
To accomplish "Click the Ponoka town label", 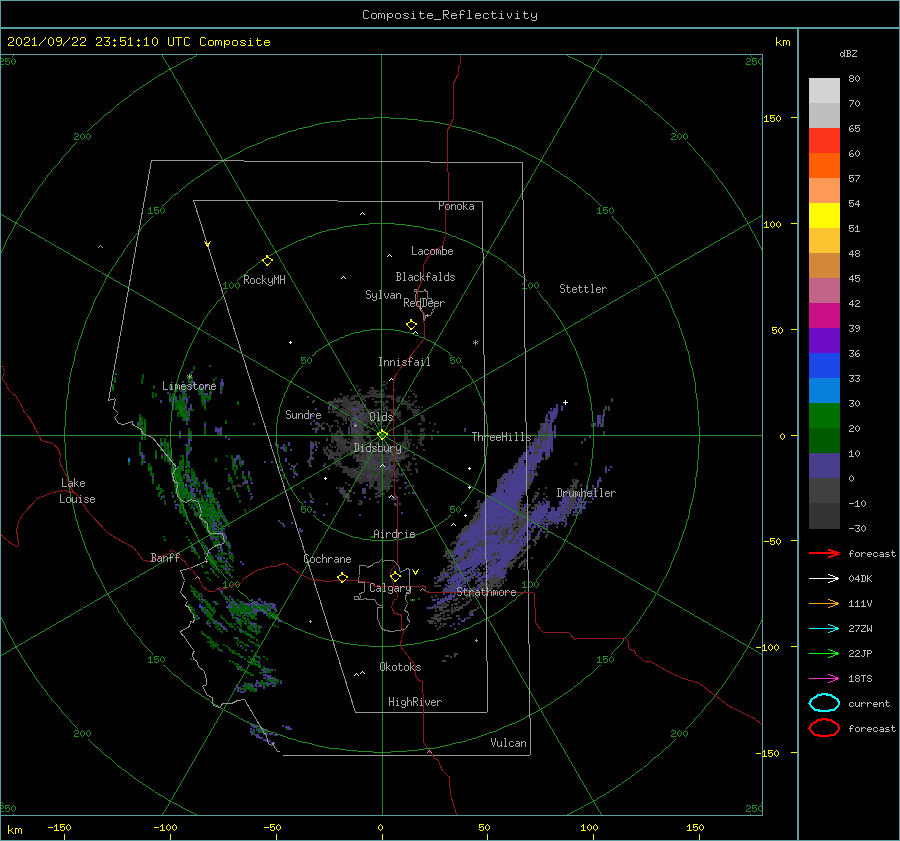I will [456, 206].
